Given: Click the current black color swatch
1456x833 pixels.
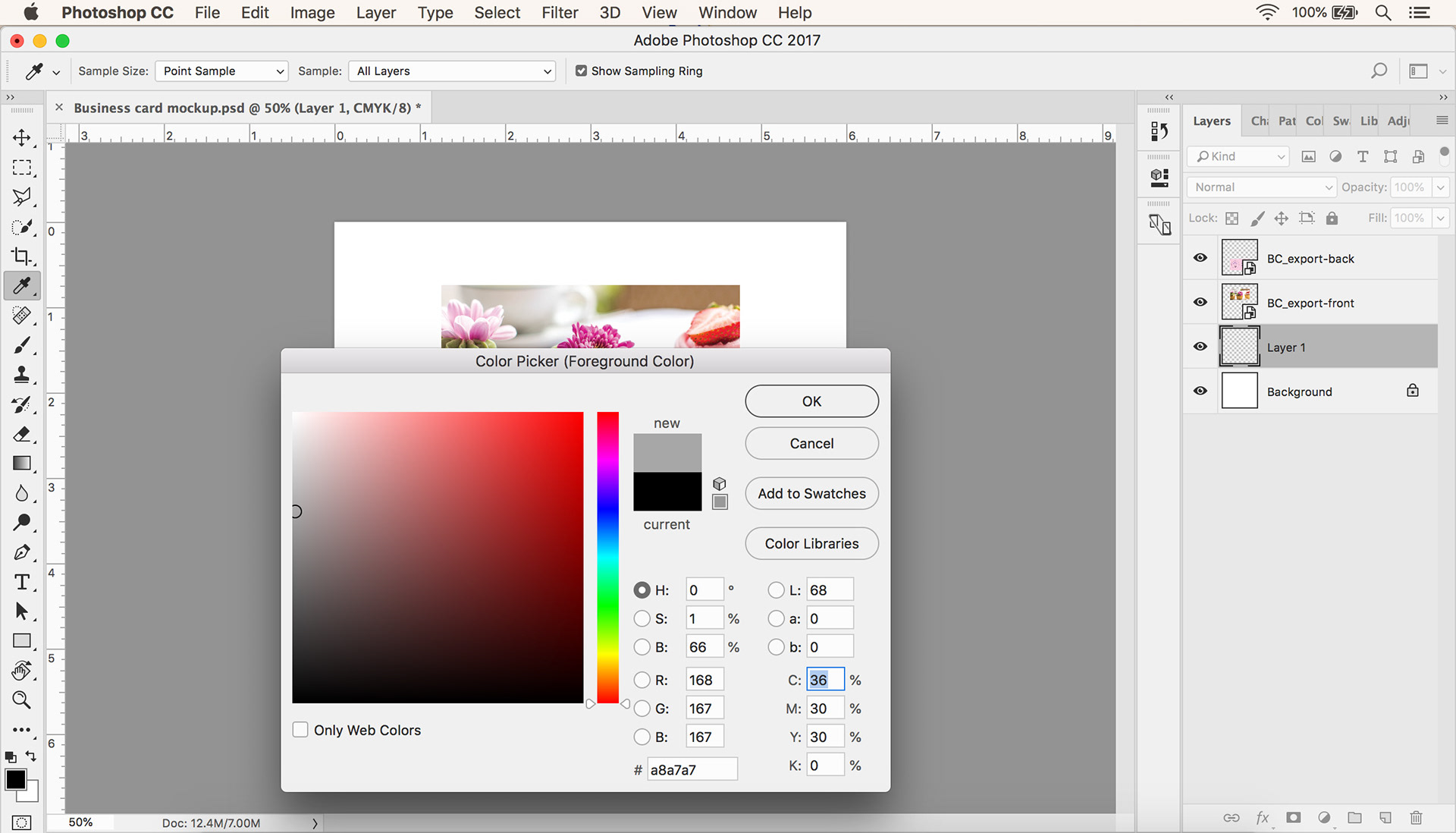Looking at the screenshot, I should pos(667,492).
